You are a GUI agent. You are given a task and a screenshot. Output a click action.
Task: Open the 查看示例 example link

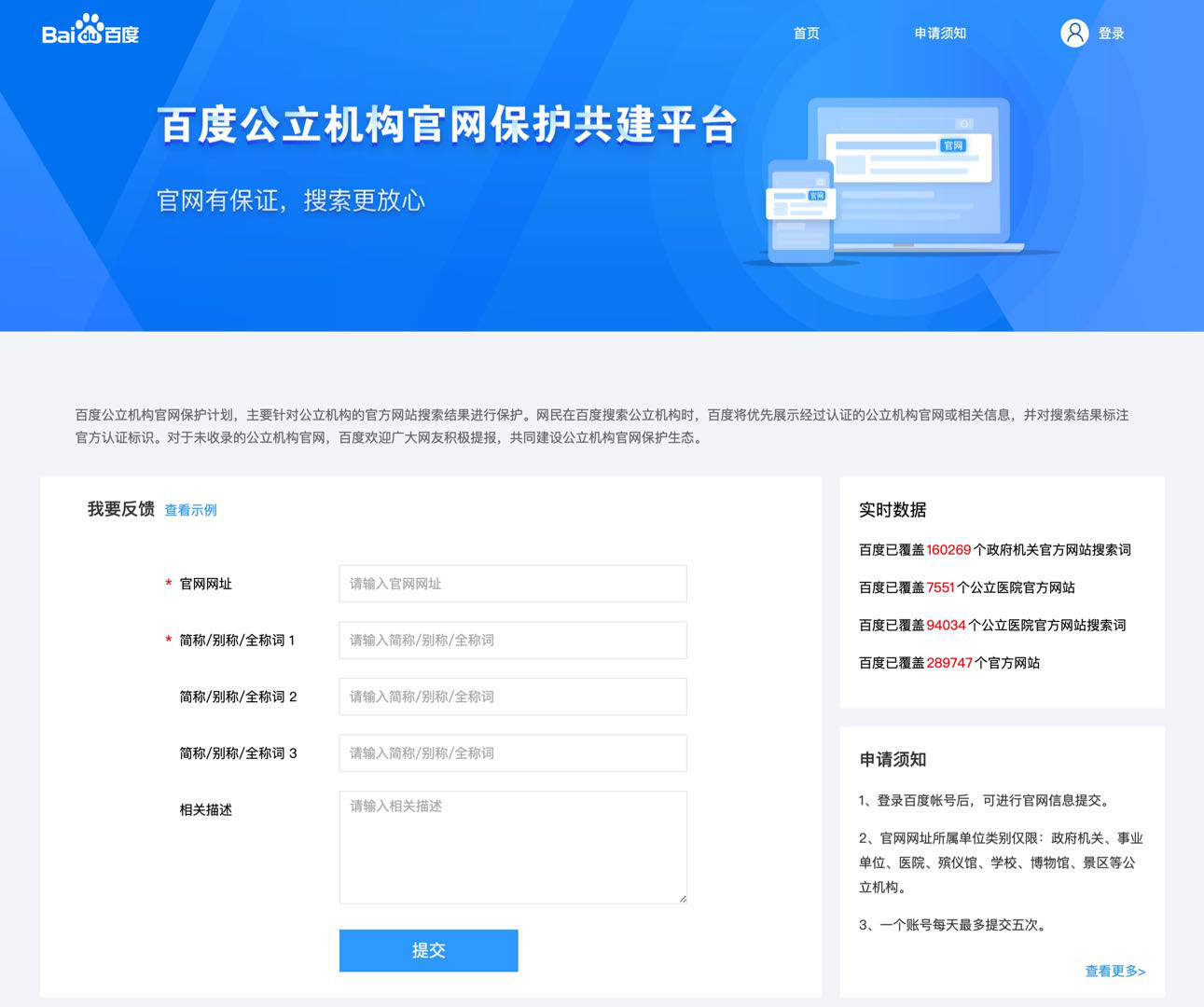point(189,510)
